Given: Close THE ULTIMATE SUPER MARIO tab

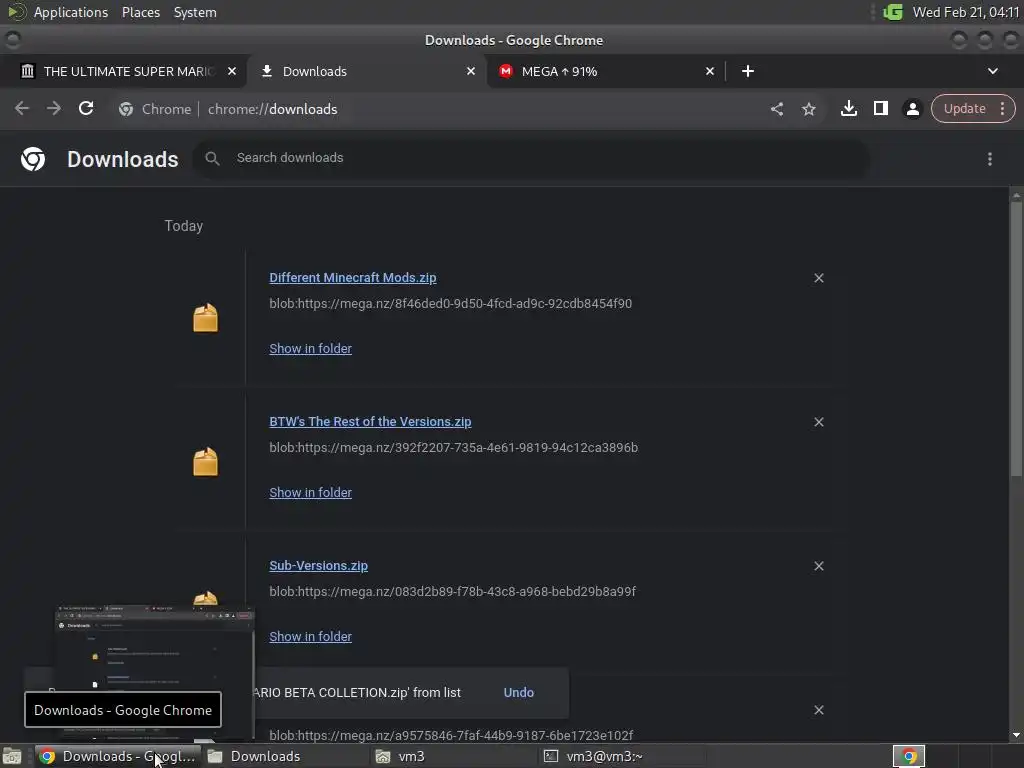Looking at the screenshot, I should click(x=232, y=71).
